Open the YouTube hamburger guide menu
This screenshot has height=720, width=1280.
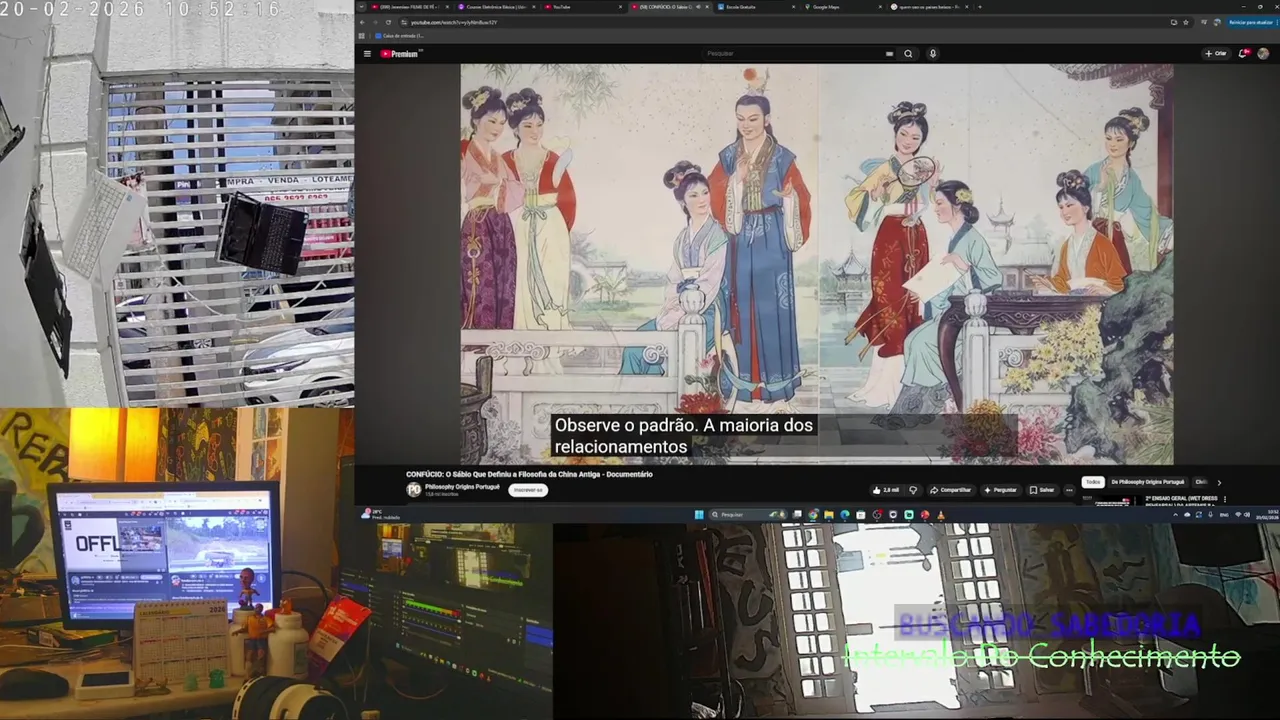tap(367, 54)
